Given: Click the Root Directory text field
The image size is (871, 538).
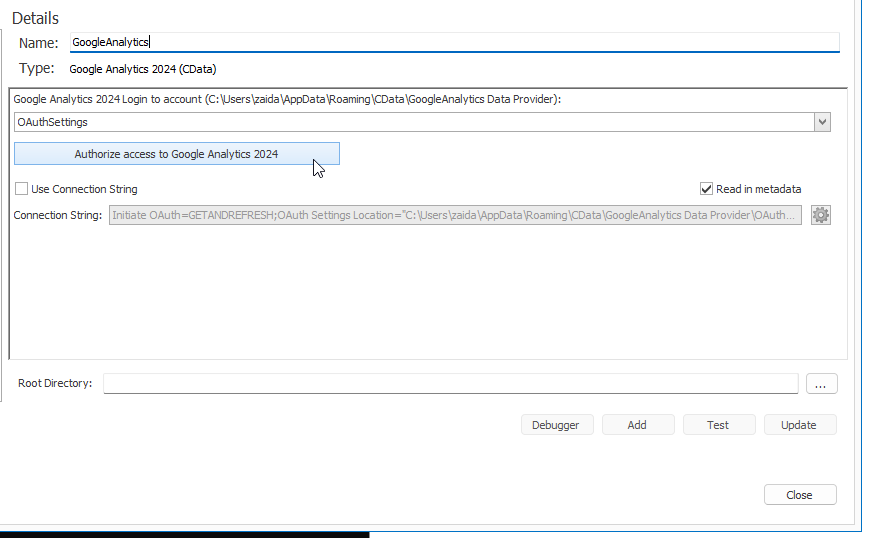Looking at the screenshot, I should coord(450,383).
